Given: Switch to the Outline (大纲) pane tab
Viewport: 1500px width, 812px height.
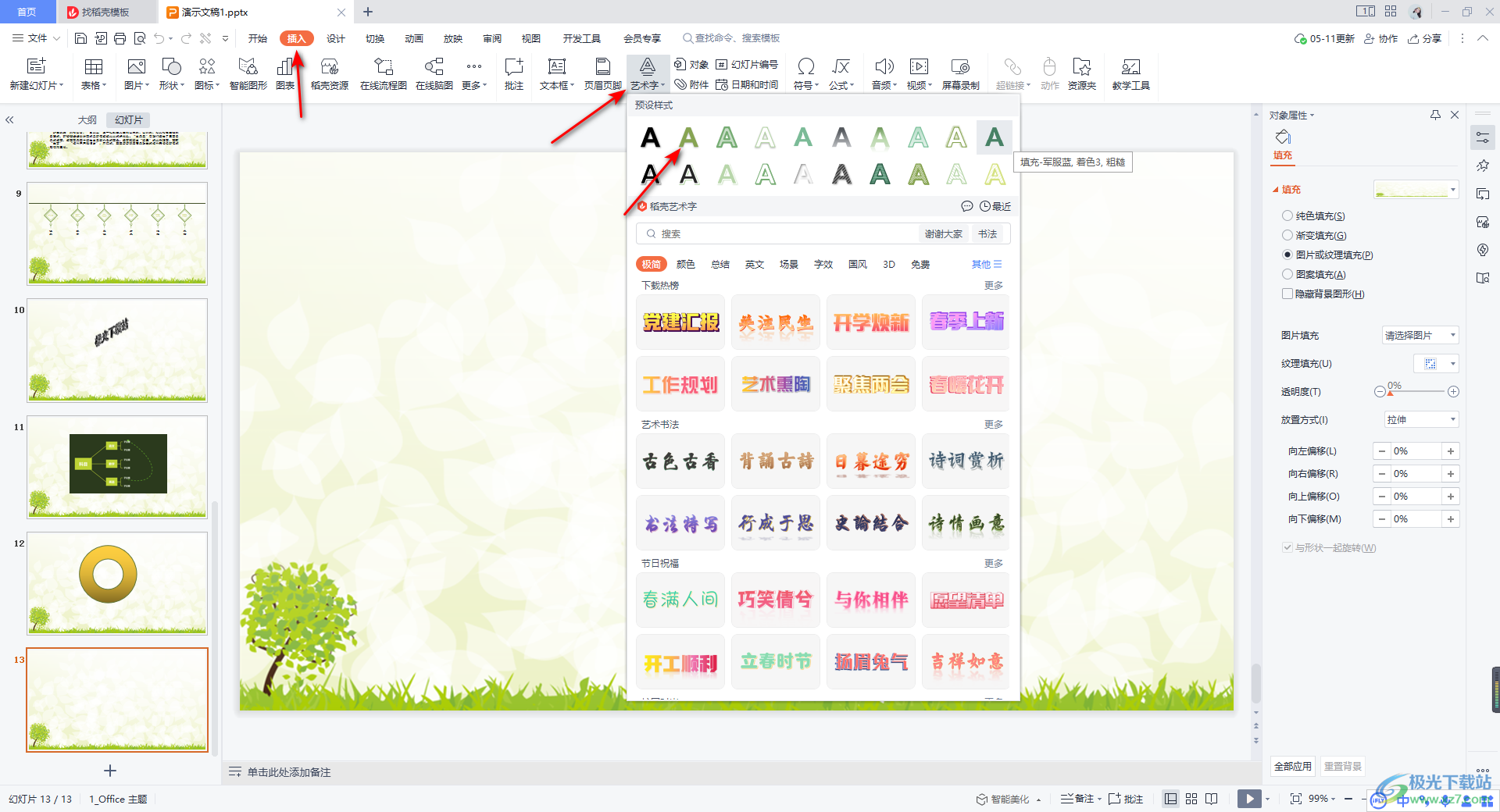Looking at the screenshot, I should [87, 119].
